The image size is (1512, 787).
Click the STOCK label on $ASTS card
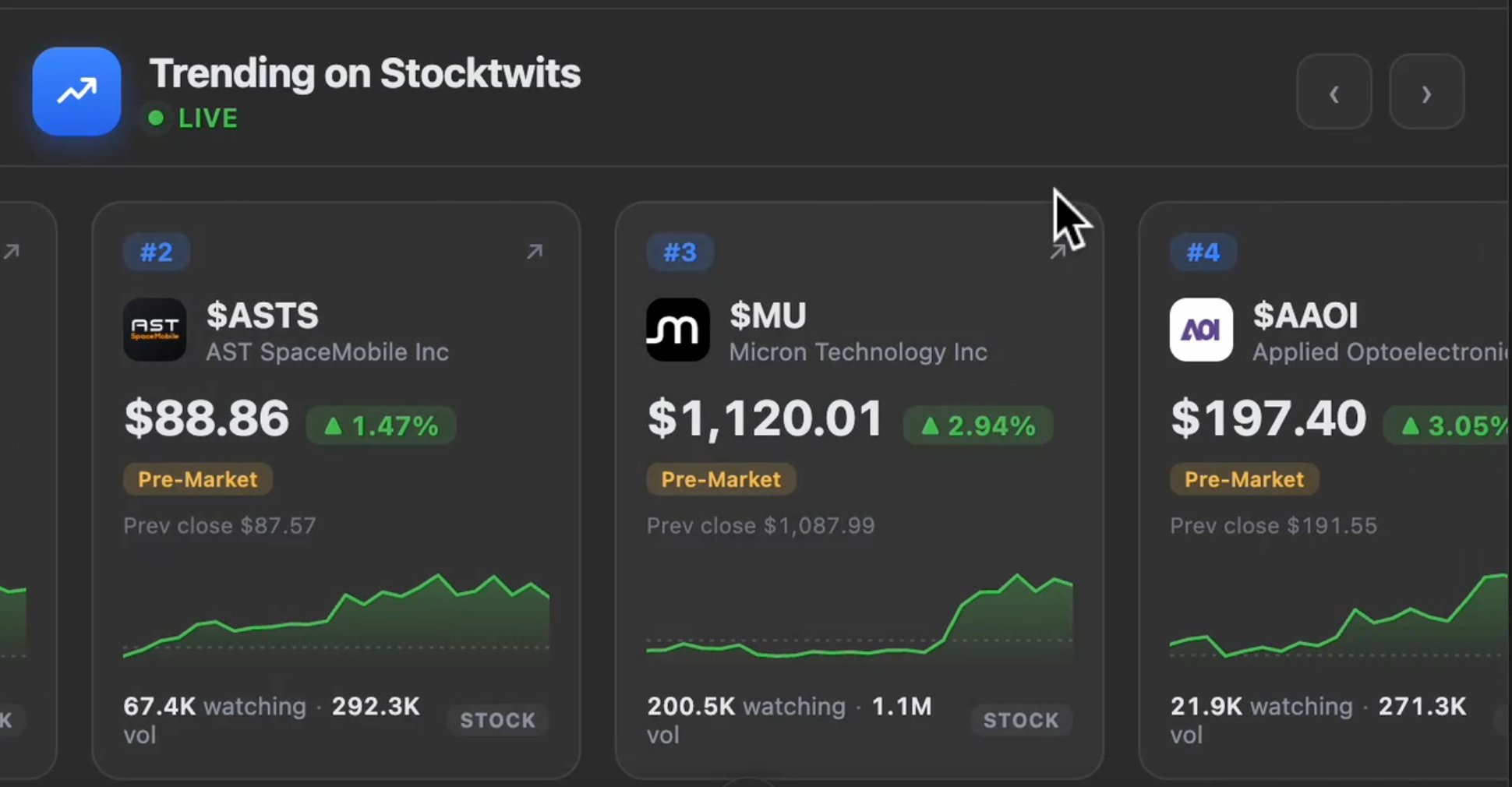click(x=498, y=720)
